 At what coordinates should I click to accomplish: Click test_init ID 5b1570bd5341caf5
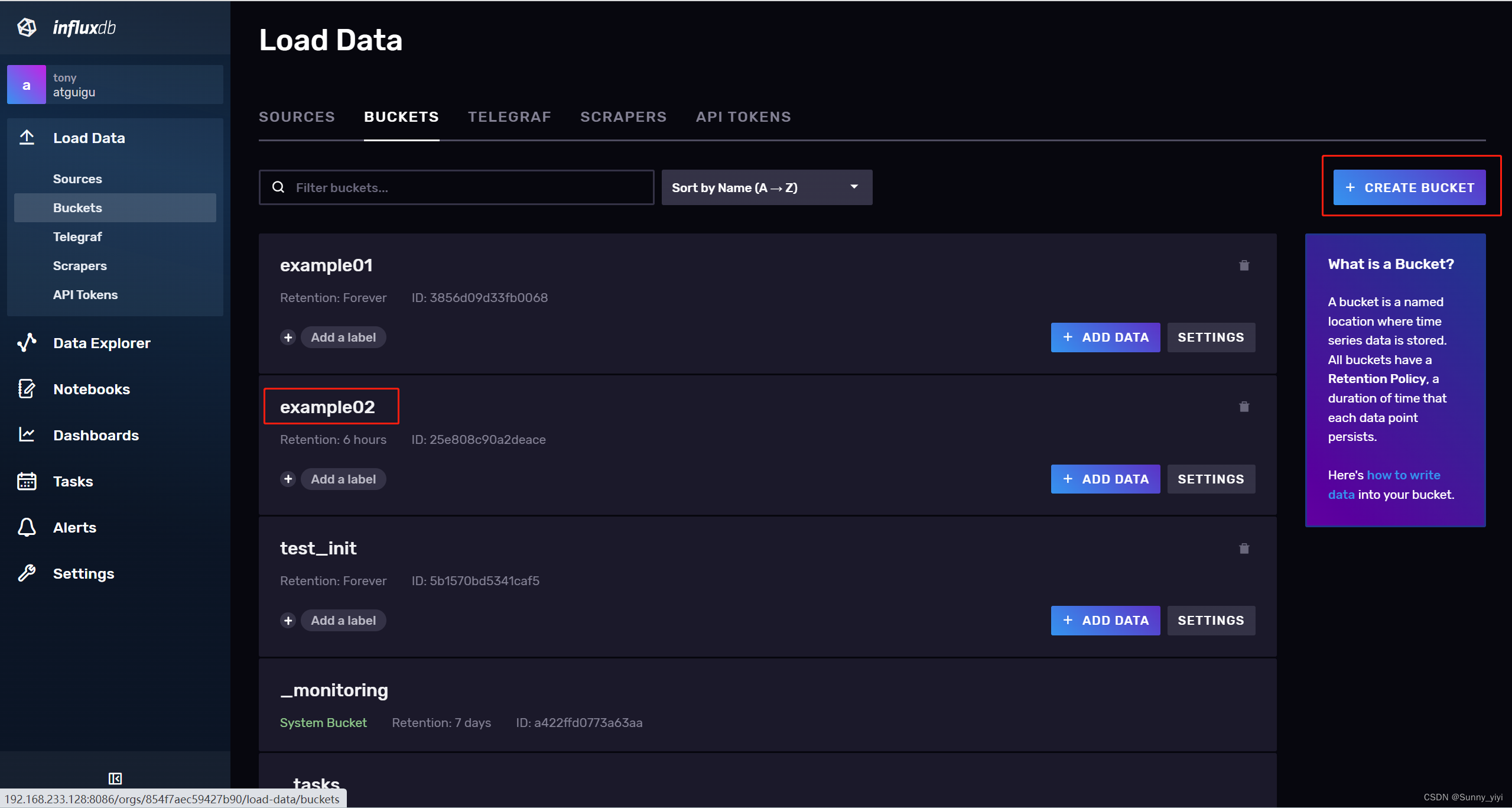click(x=476, y=581)
